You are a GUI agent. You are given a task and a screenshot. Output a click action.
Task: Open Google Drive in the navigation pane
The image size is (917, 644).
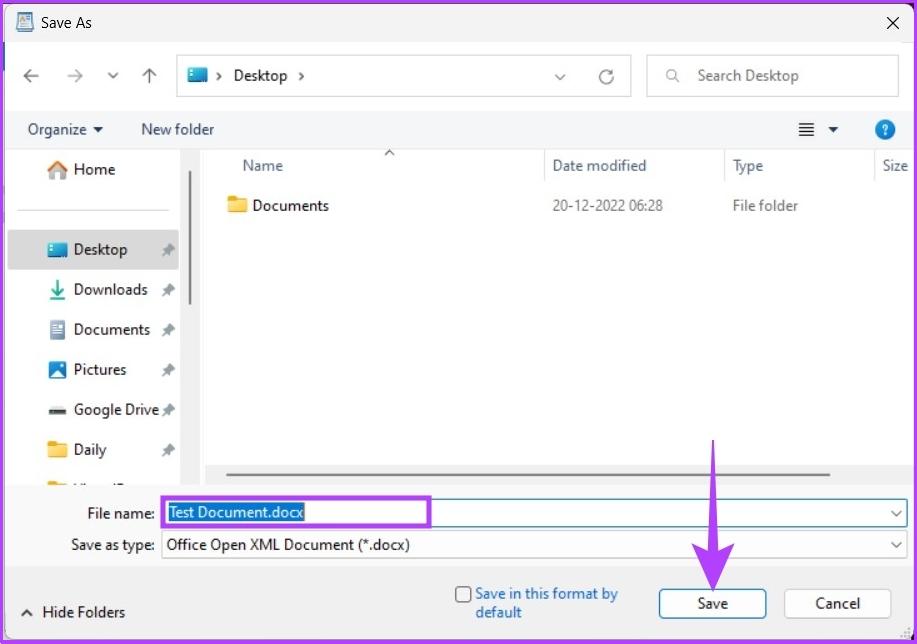click(x=103, y=410)
